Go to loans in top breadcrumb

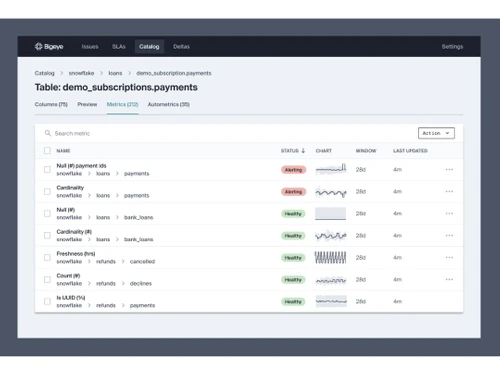(115, 73)
